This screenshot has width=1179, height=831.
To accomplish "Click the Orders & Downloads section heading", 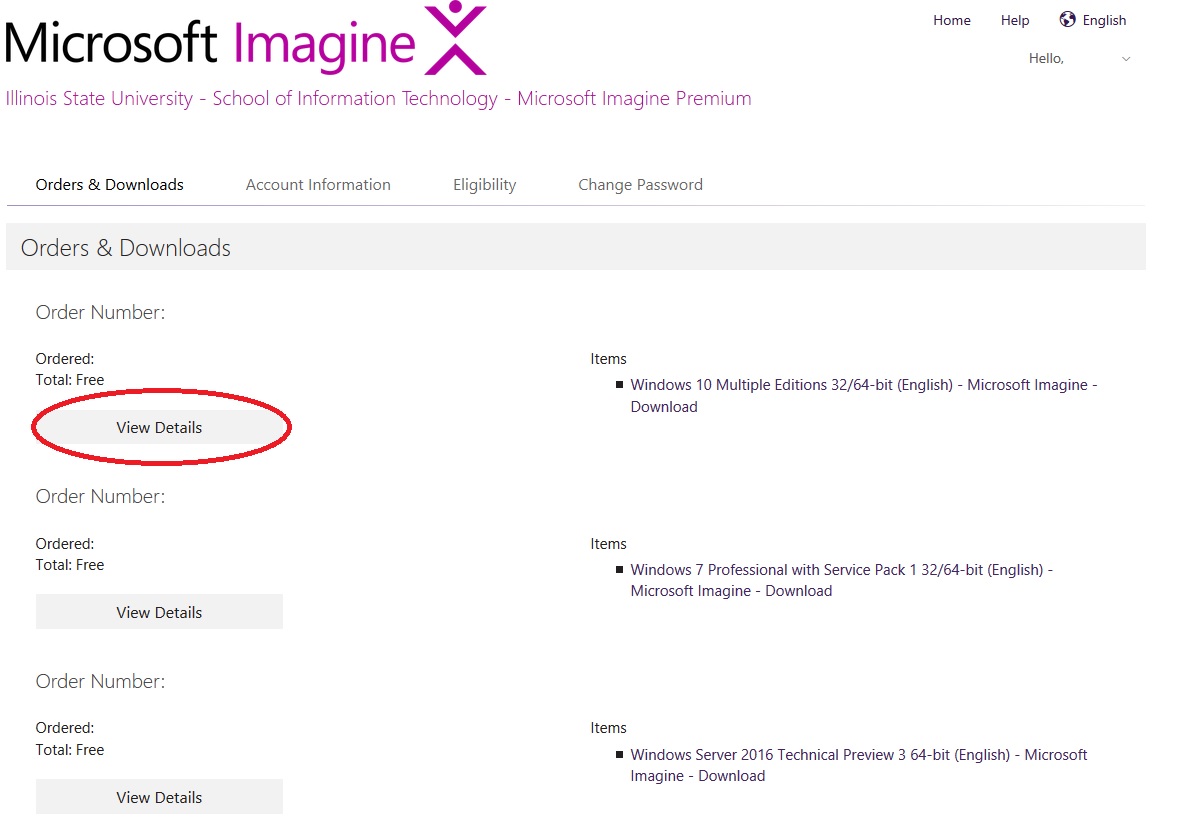I will [x=126, y=248].
